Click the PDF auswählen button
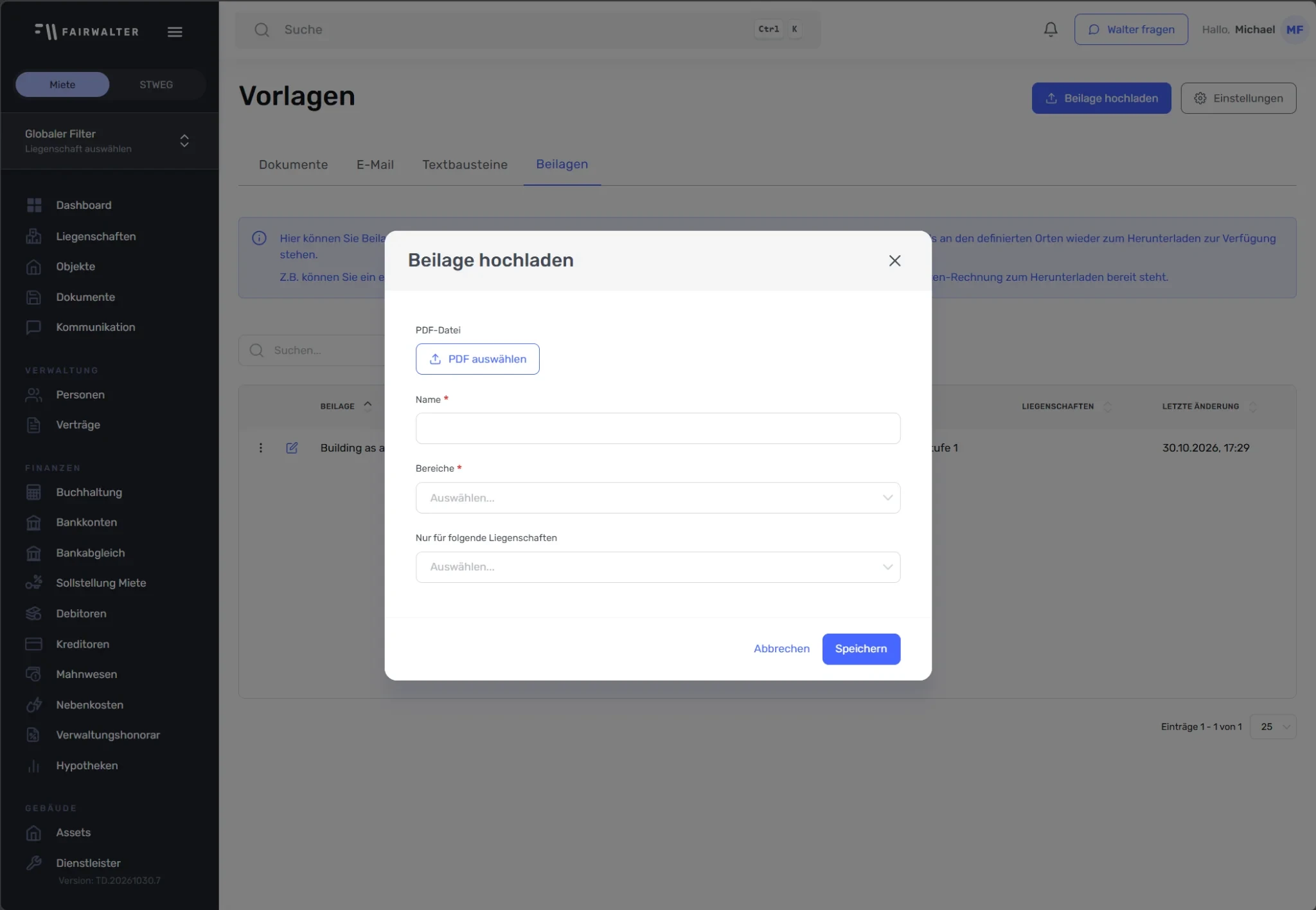 (x=477, y=359)
